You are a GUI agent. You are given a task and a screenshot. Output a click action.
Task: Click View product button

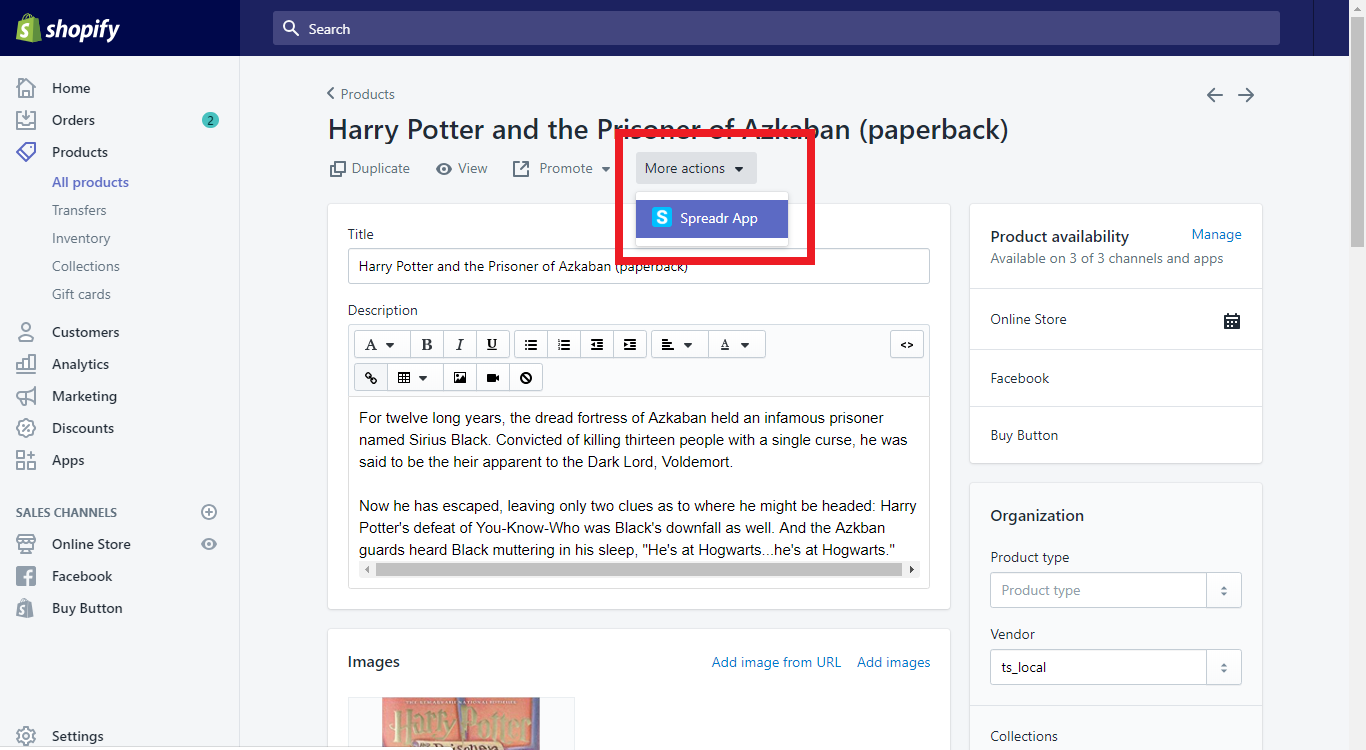coord(462,168)
